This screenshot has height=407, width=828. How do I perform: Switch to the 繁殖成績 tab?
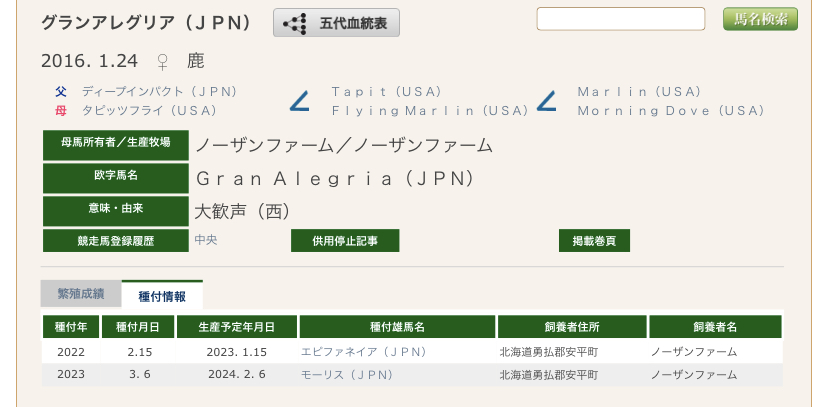81,294
